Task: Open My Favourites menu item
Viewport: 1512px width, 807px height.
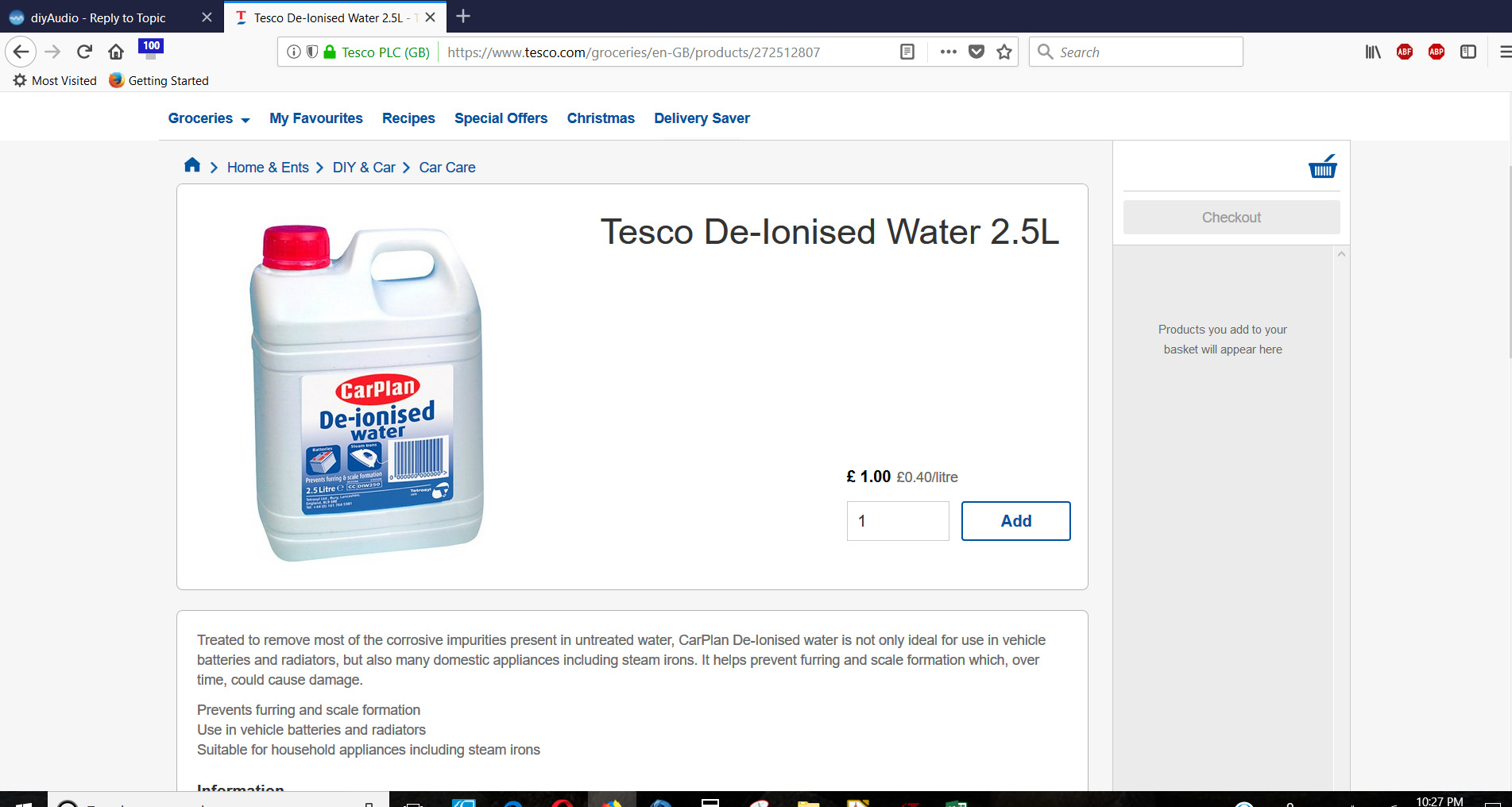Action: [316, 118]
